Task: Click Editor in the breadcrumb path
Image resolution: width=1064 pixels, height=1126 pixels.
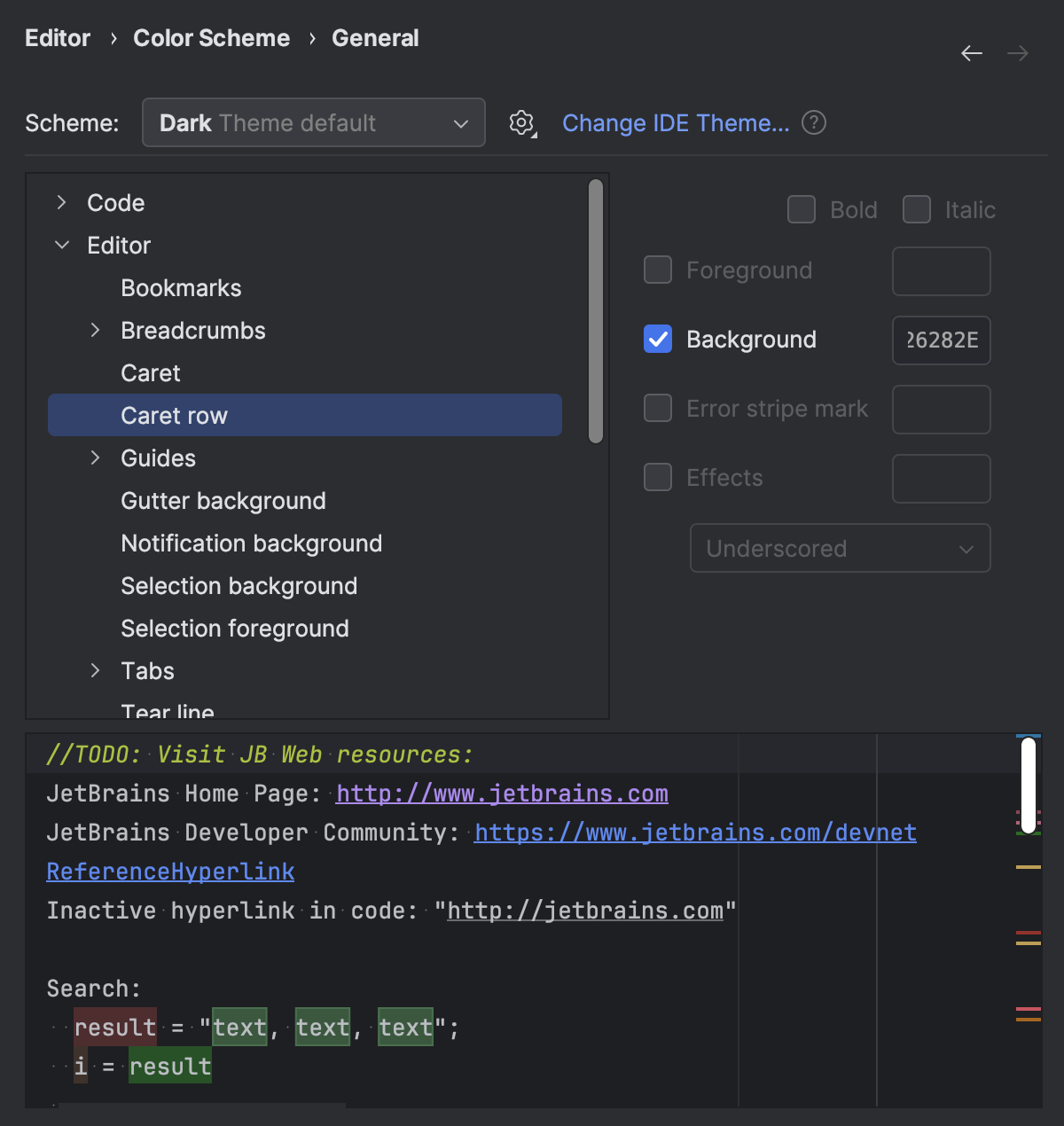Action: [x=57, y=38]
